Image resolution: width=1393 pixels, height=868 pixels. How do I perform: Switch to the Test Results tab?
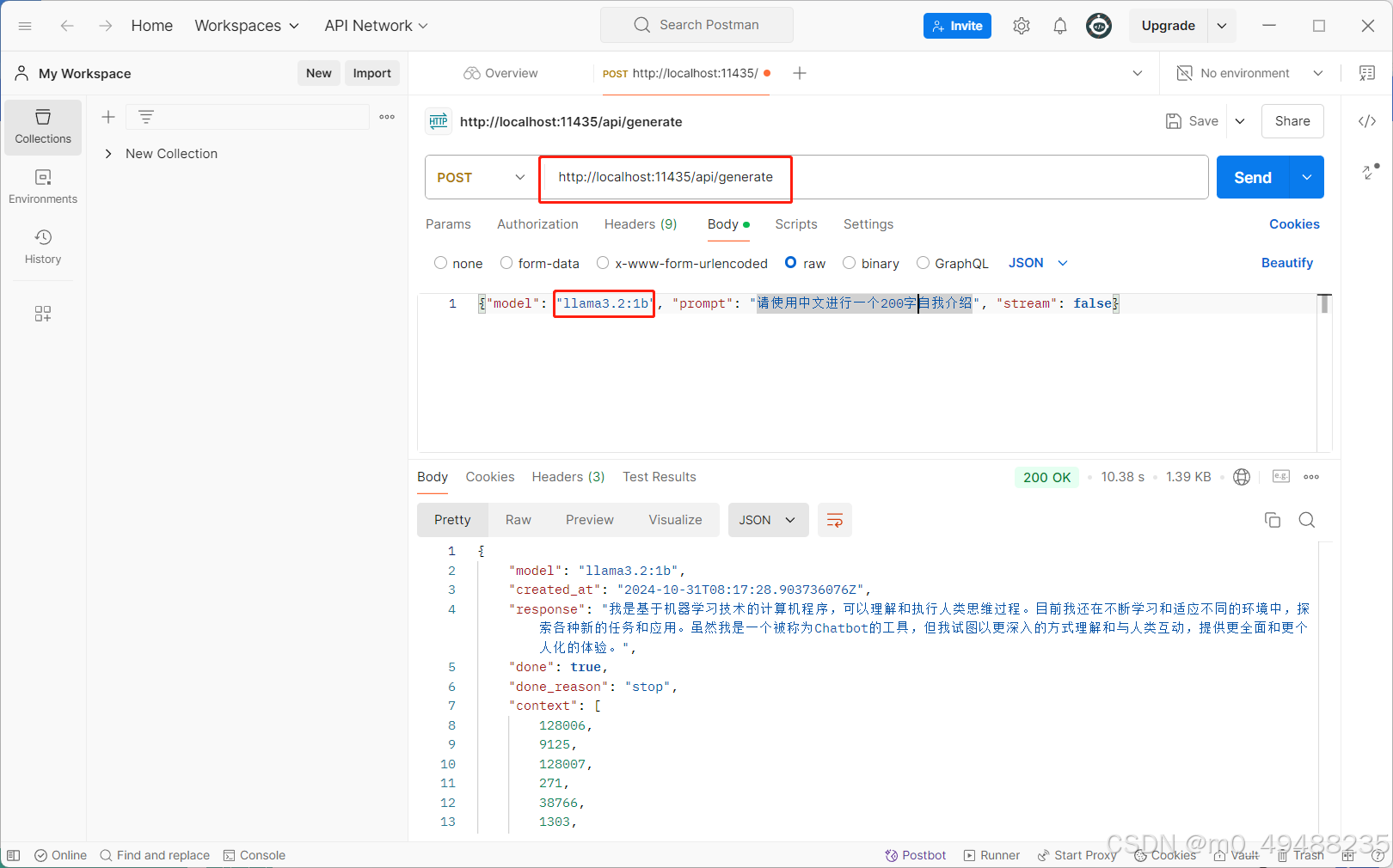659,477
